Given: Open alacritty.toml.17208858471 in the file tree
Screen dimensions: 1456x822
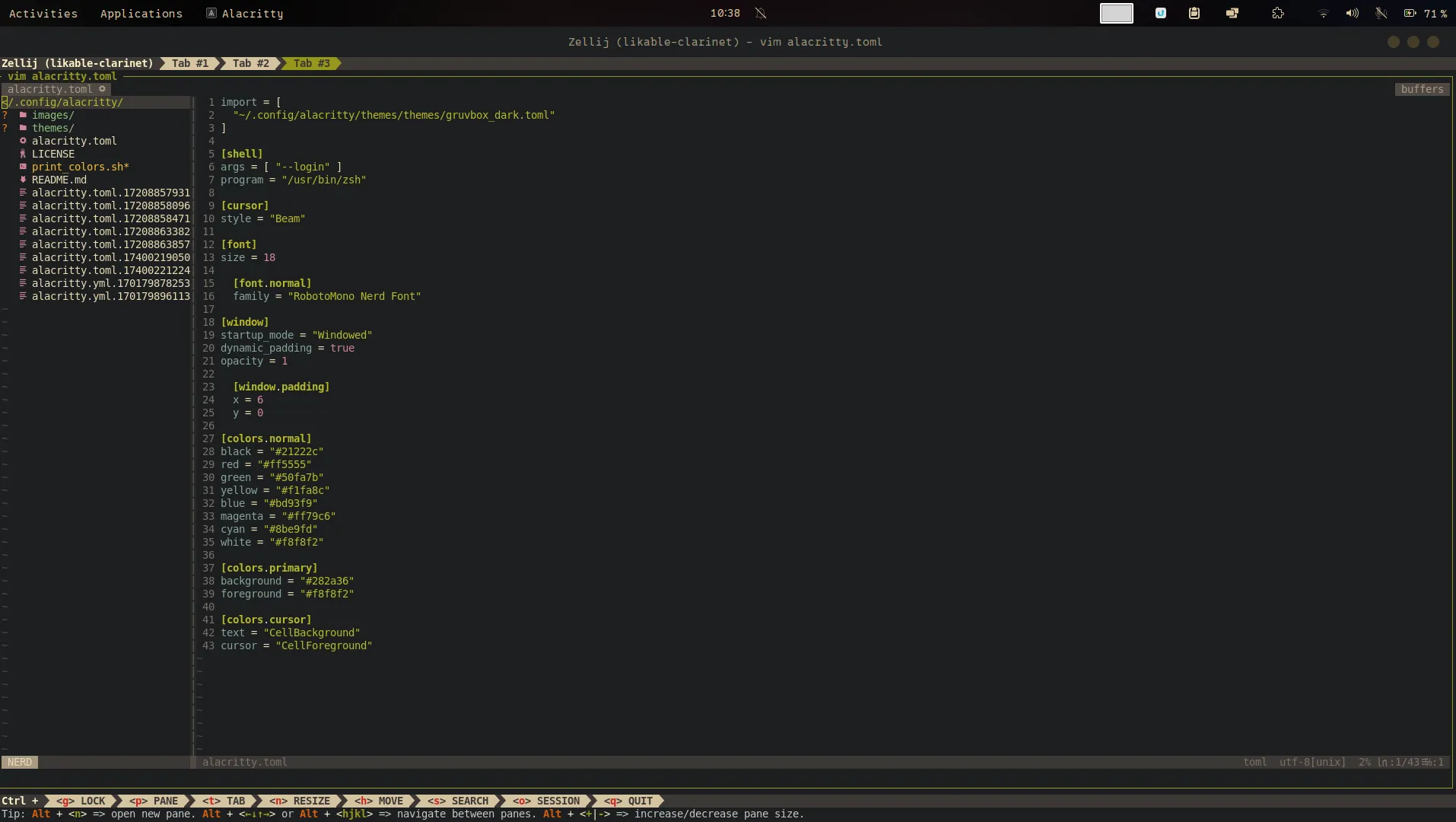Looking at the screenshot, I should coord(111,218).
